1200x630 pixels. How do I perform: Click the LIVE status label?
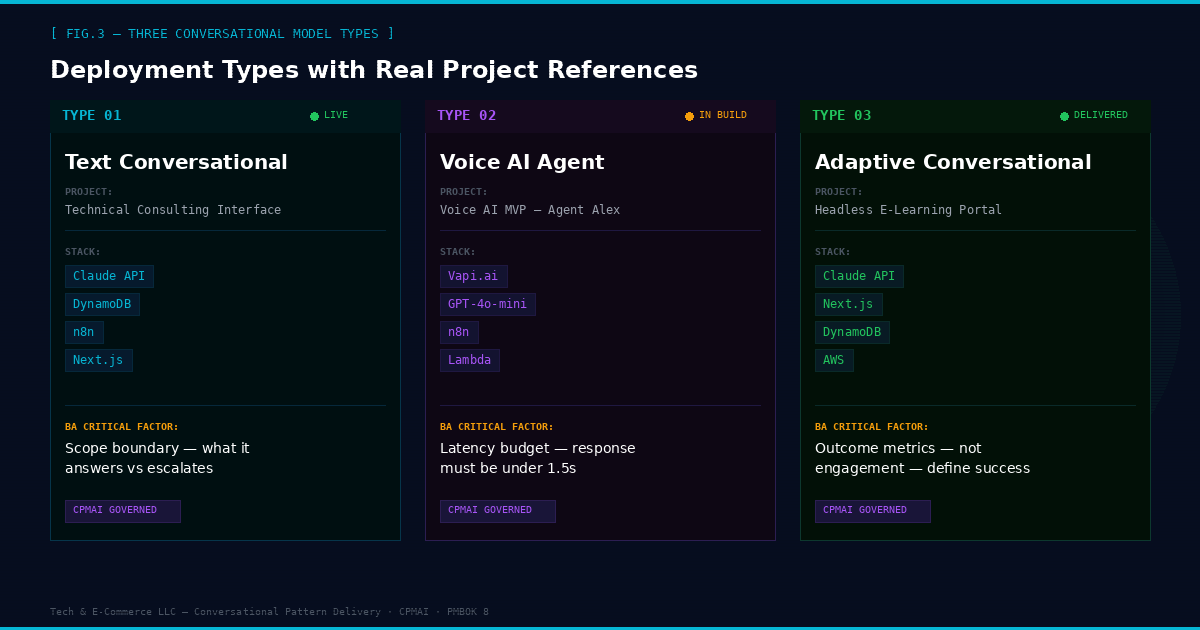(336, 116)
